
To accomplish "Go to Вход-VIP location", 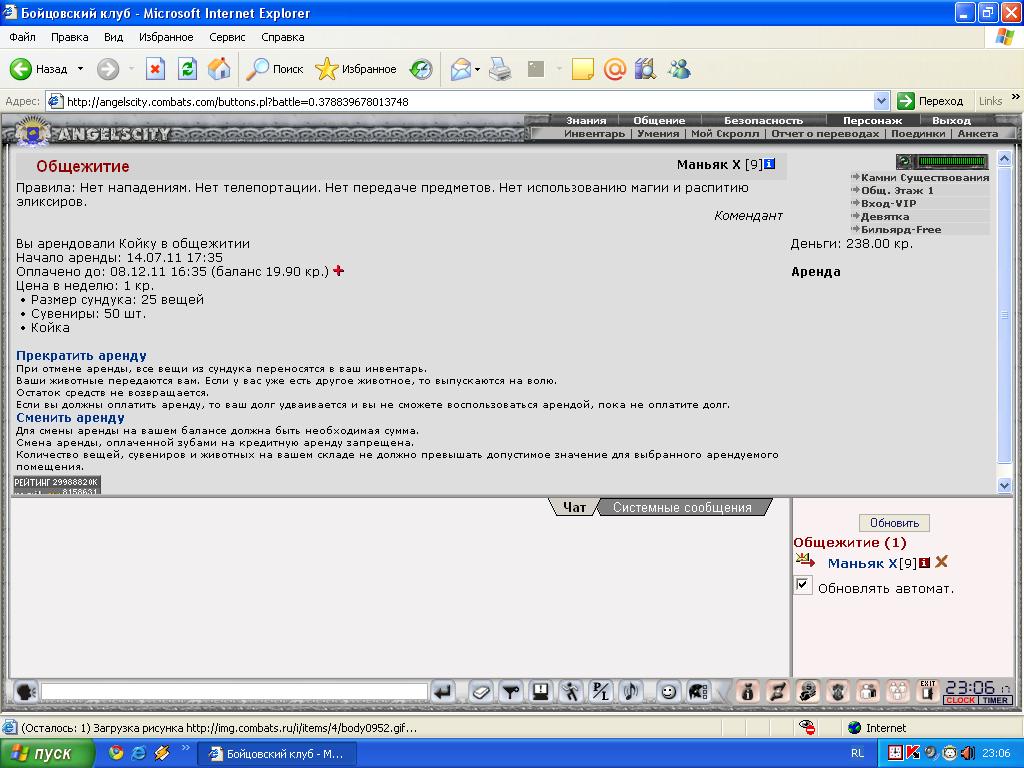I will 888,204.
